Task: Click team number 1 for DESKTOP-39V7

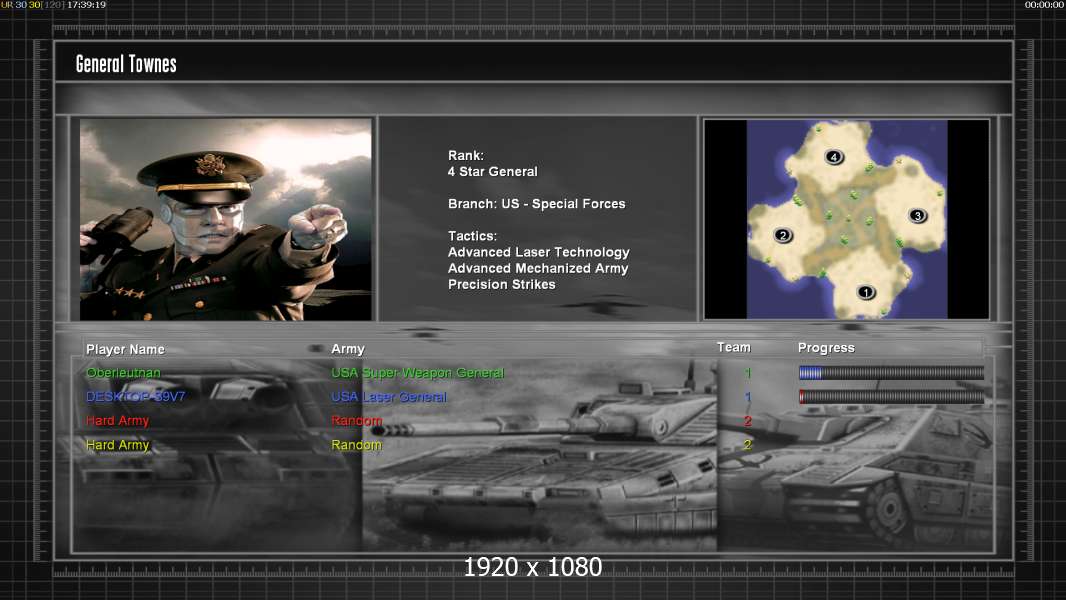Action: coord(748,397)
